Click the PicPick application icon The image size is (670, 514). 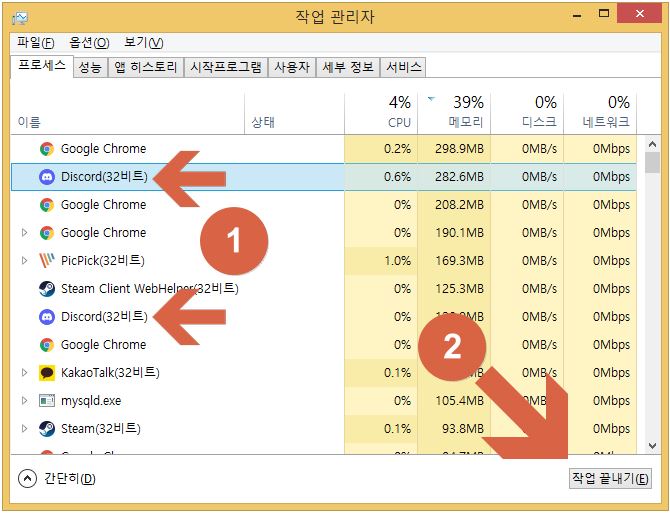coord(47,261)
